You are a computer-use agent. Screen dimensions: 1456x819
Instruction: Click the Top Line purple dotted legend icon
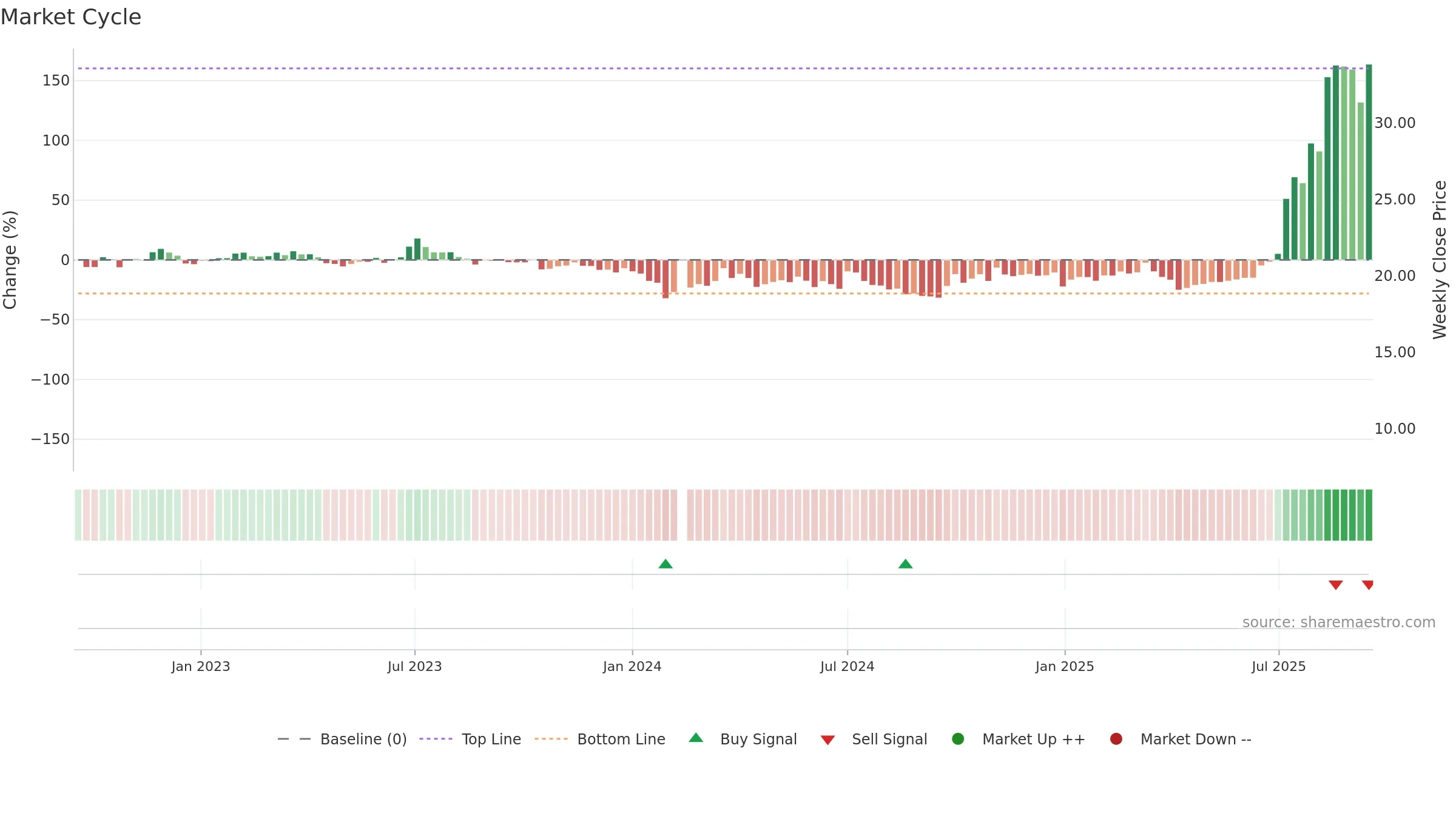[x=436, y=739]
